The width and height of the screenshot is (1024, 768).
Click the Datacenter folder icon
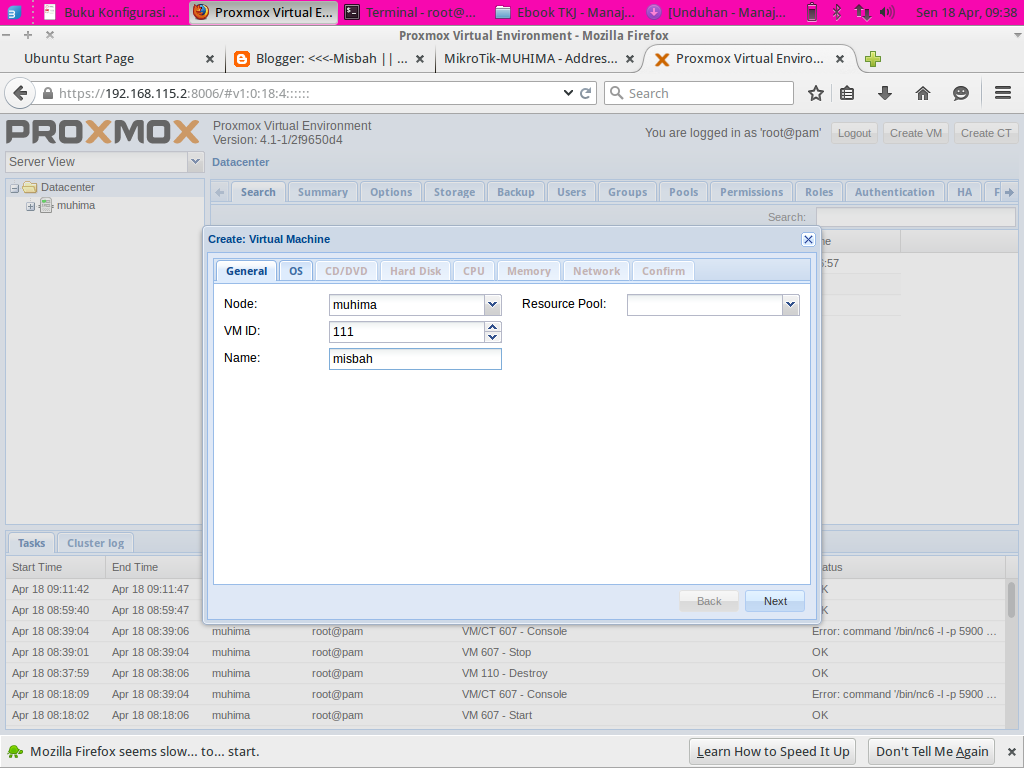coord(30,187)
